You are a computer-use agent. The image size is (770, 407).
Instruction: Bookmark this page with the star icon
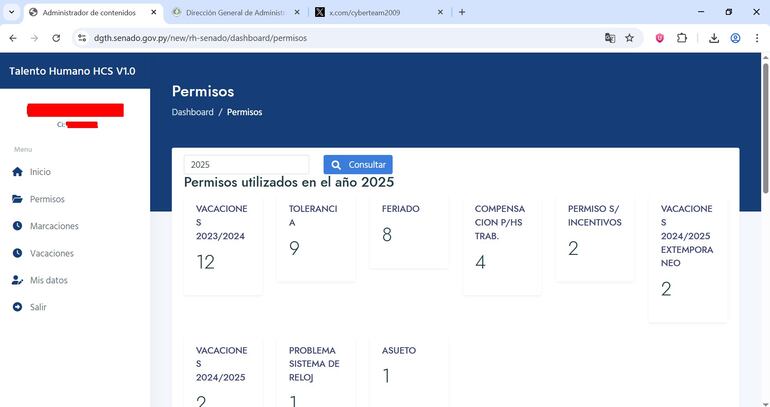pyautogui.click(x=630, y=38)
